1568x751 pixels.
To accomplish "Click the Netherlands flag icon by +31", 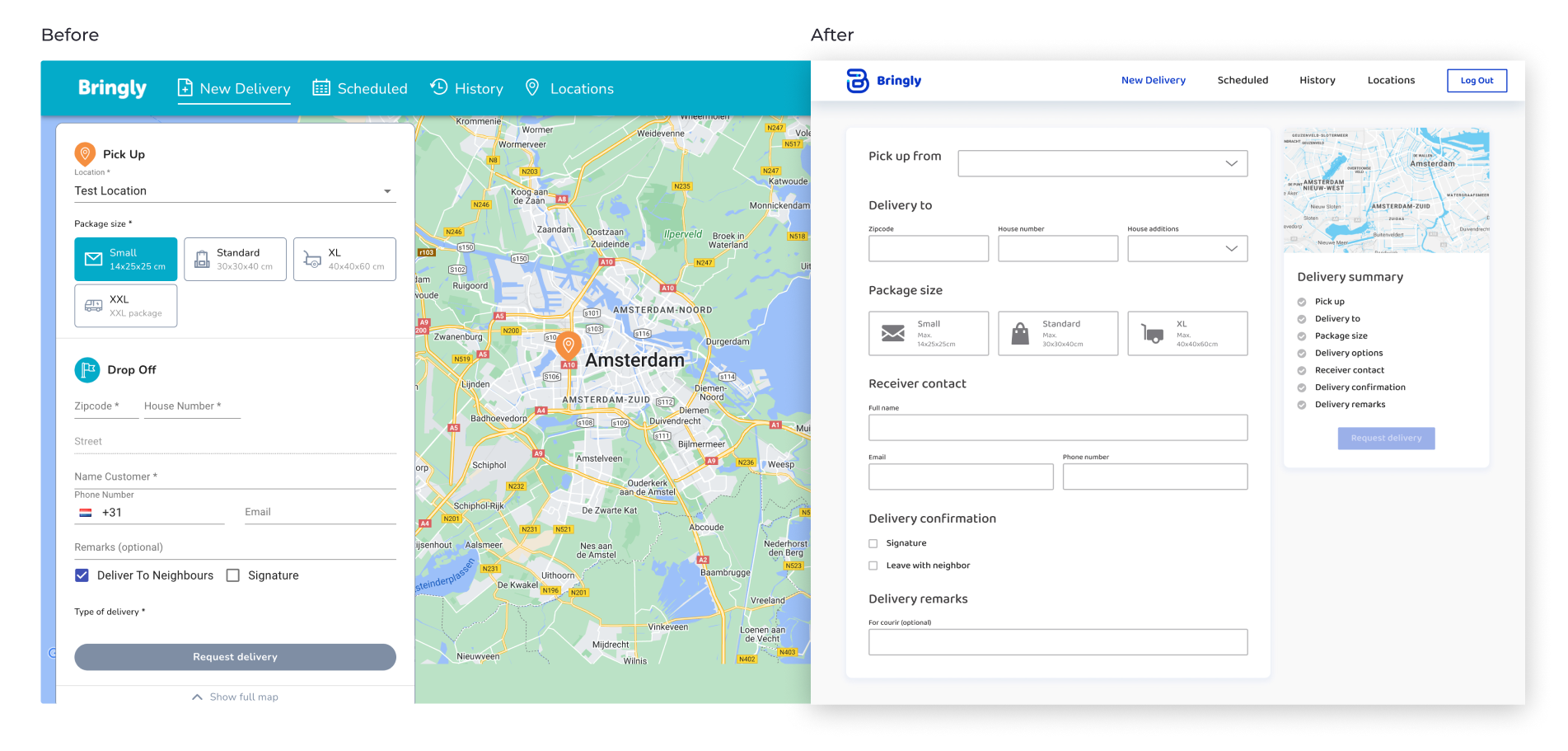I will coord(86,513).
